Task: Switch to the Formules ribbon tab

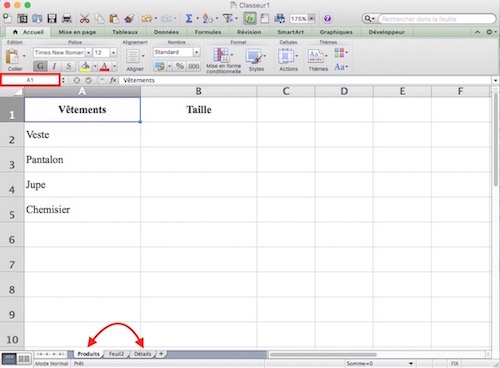Action: tap(208, 32)
